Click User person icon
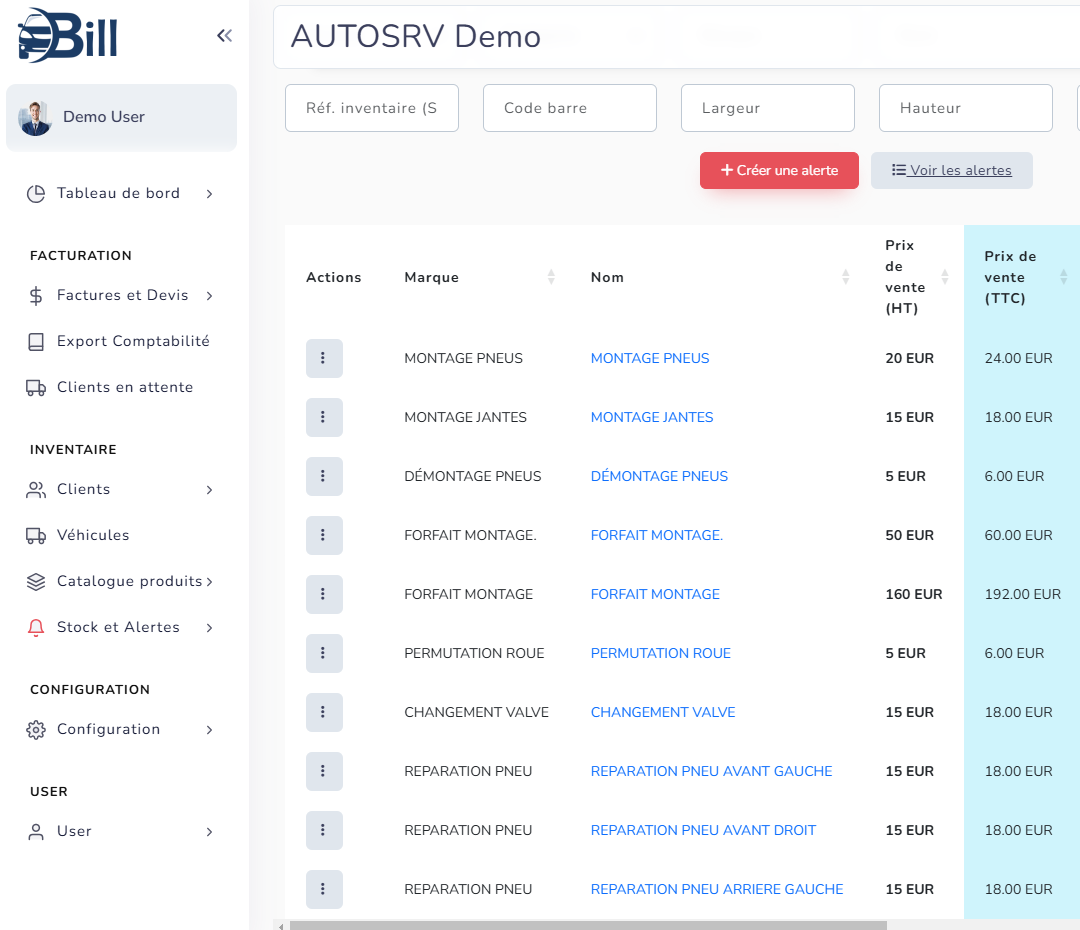1080x930 pixels. tap(36, 831)
